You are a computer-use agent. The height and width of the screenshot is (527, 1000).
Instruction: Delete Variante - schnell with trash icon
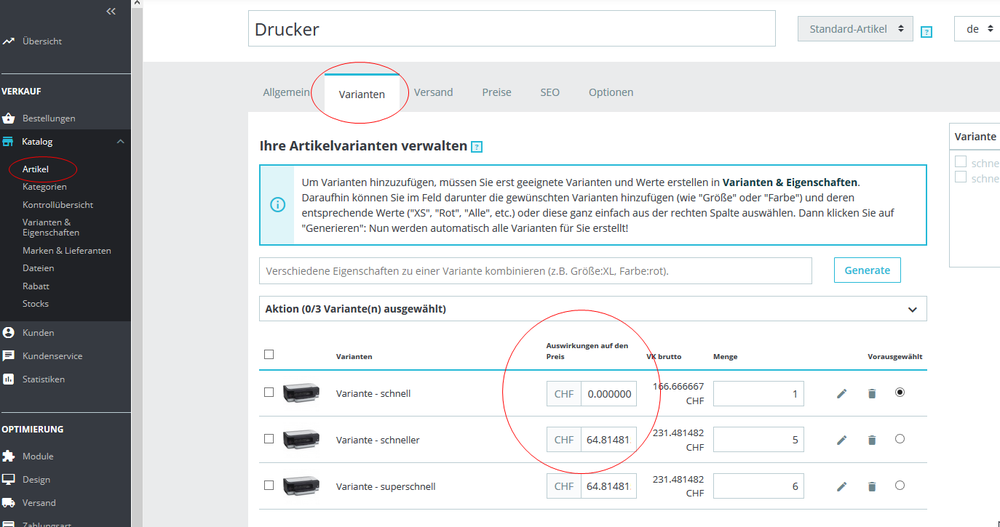pyautogui.click(x=872, y=394)
